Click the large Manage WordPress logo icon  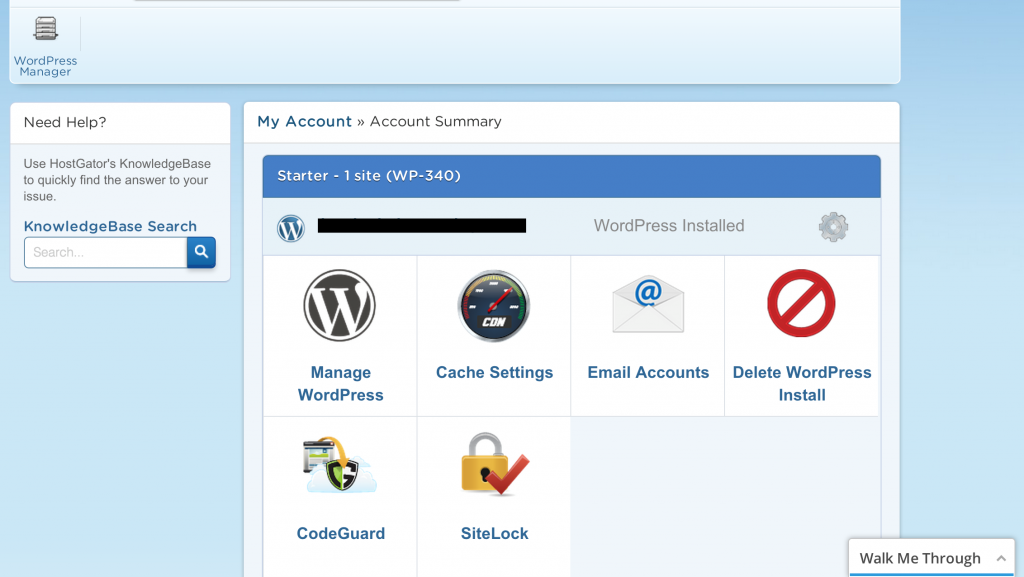point(340,305)
